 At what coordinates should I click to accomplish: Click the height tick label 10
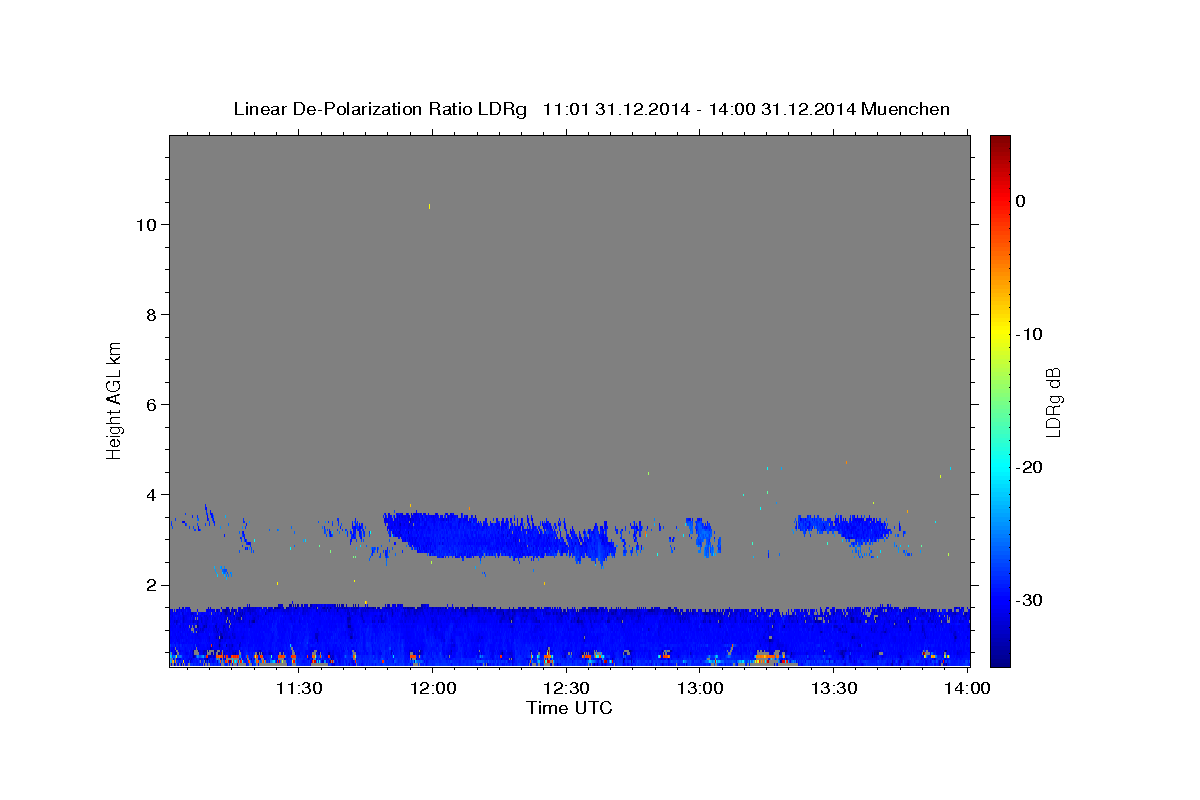(145, 224)
